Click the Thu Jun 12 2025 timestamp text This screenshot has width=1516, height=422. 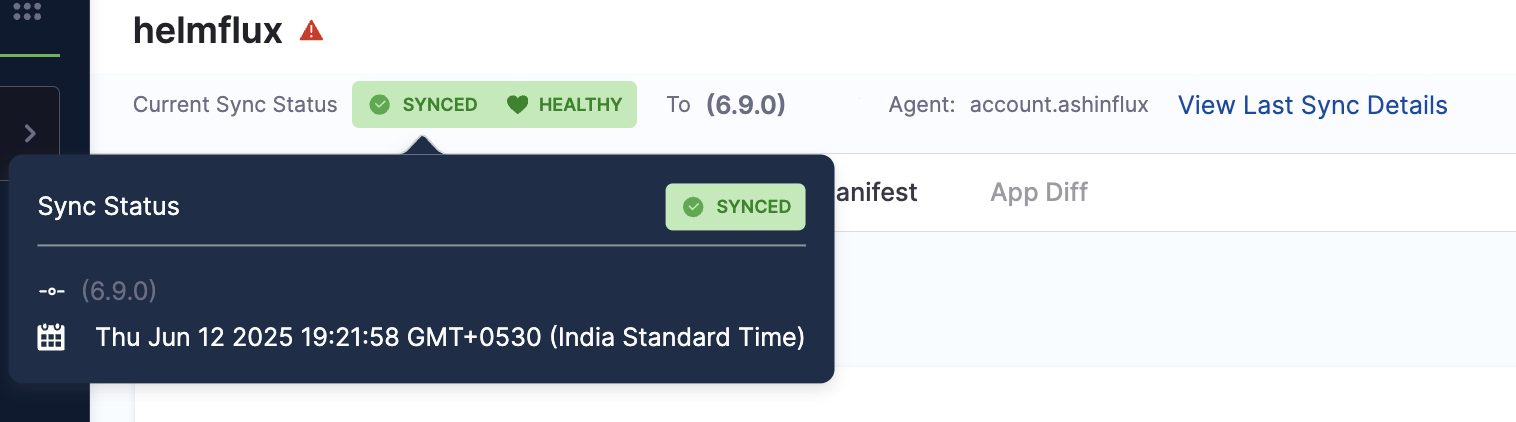tap(450, 337)
